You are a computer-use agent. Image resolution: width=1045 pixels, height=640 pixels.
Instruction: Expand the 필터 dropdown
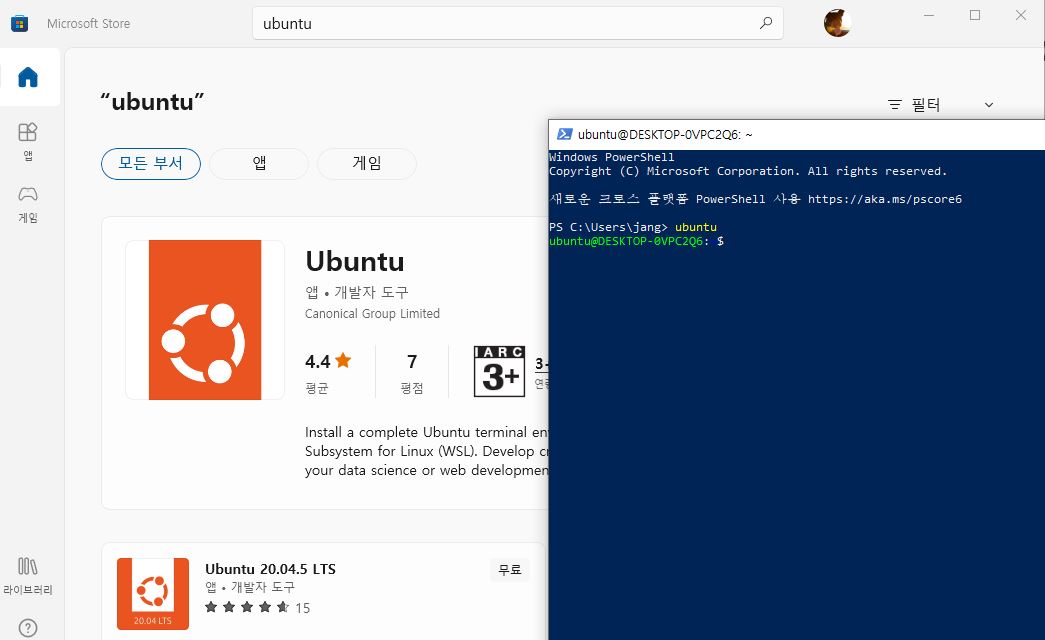(x=940, y=105)
